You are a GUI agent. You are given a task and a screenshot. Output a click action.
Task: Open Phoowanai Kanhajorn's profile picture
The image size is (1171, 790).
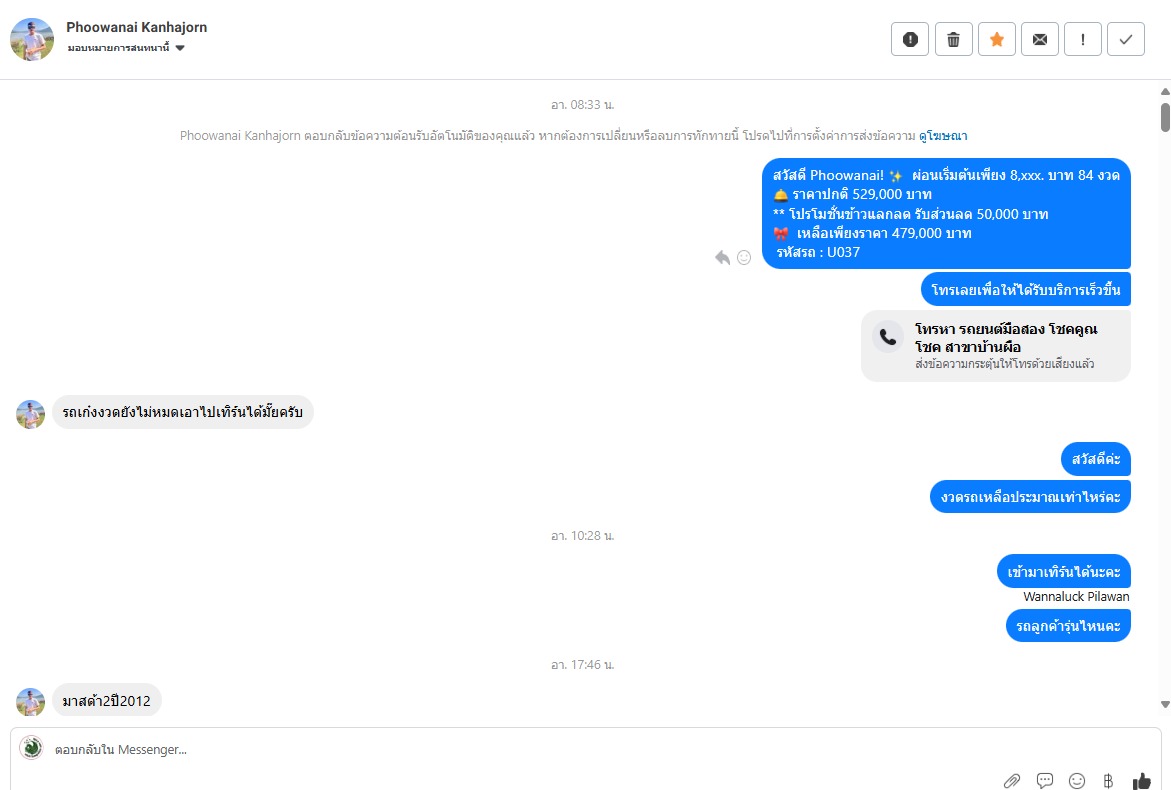[x=32, y=39]
